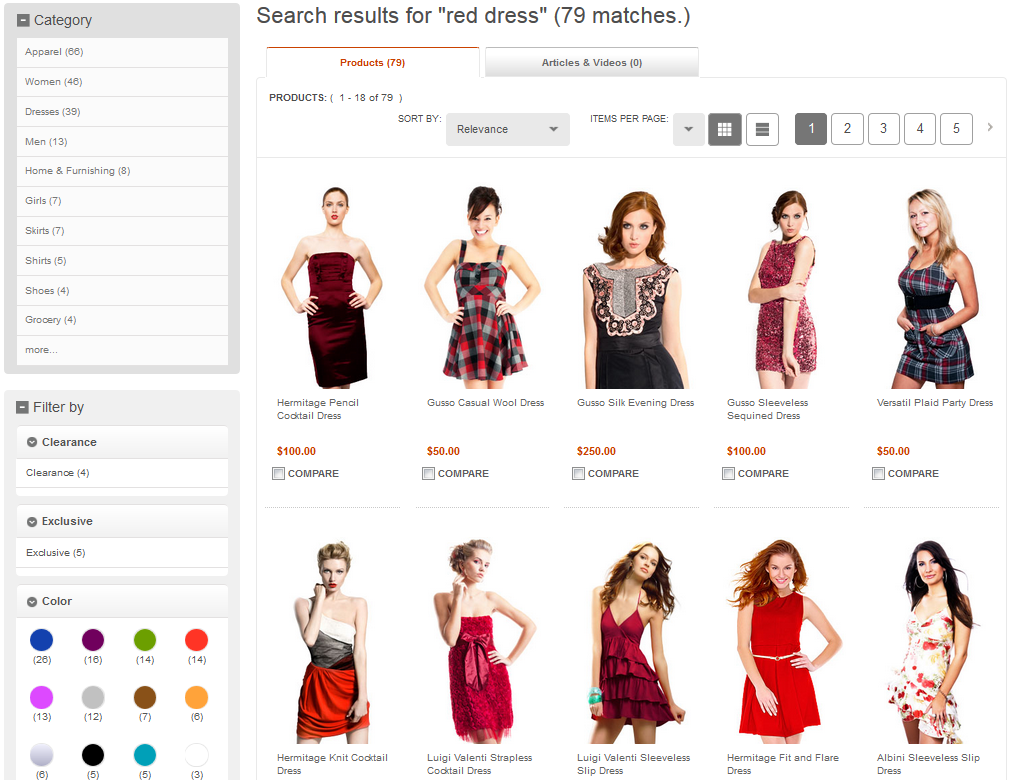The height and width of the screenshot is (780, 1010).
Task: Check Compare for Gusso Silk Evening Dress
Action: 578,473
